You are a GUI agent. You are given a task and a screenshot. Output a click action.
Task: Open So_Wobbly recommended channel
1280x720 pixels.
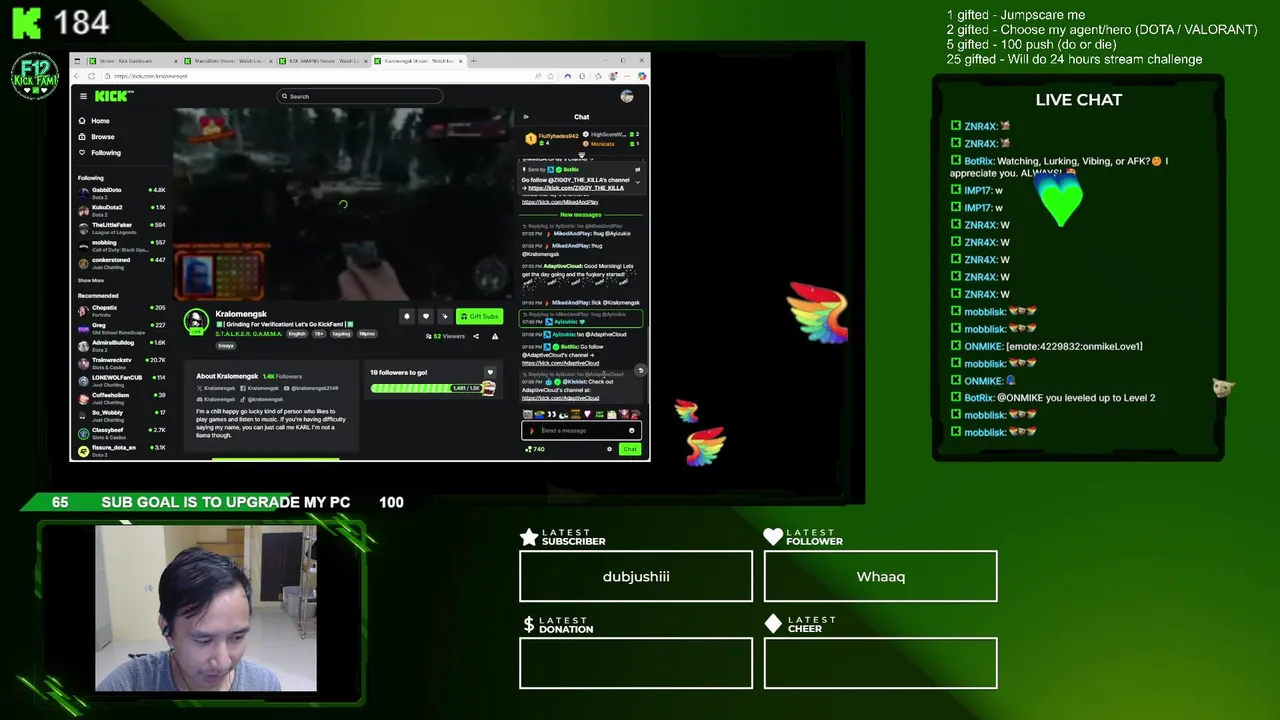tap(121, 414)
